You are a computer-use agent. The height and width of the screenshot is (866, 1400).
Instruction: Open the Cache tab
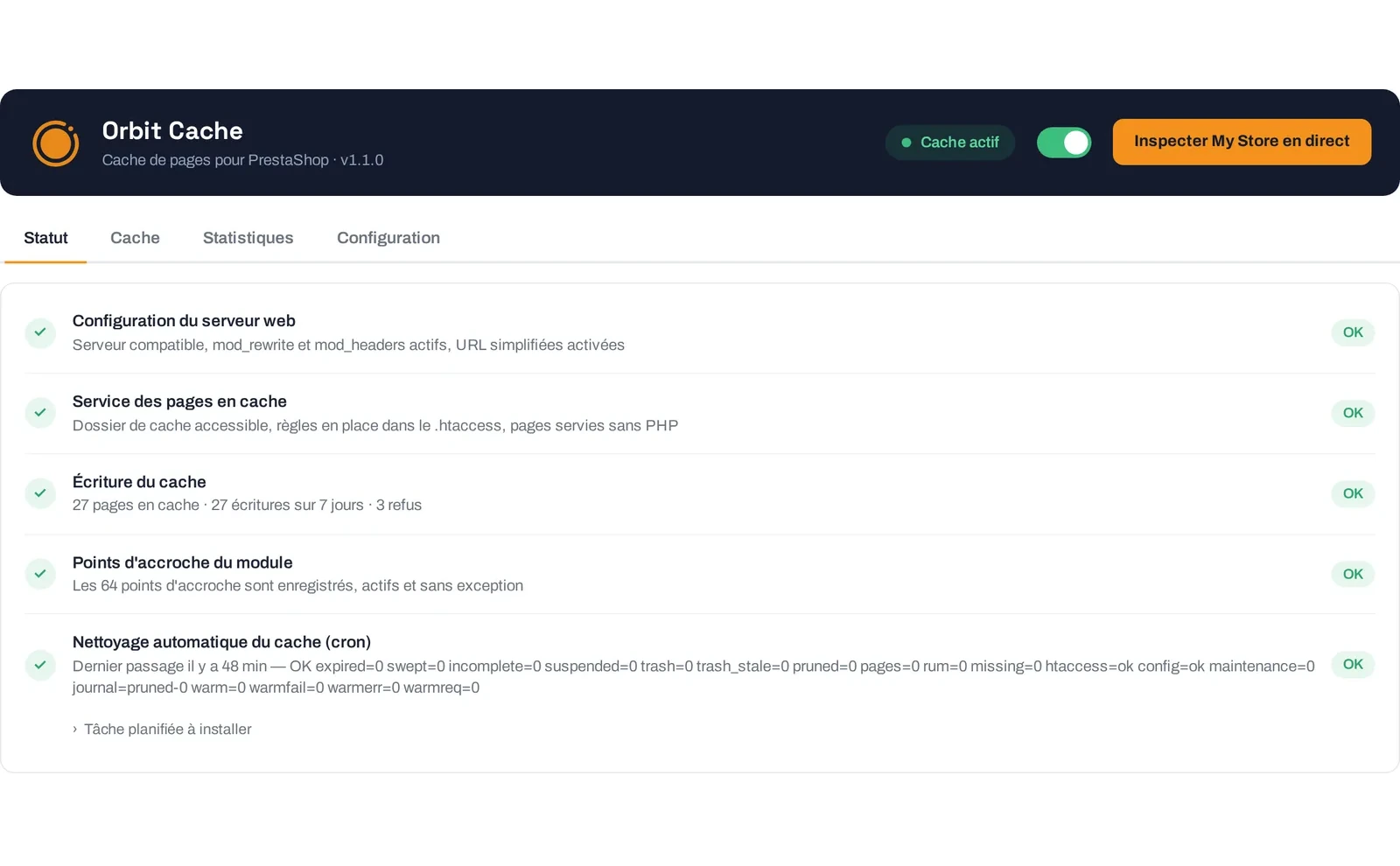click(135, 238)
